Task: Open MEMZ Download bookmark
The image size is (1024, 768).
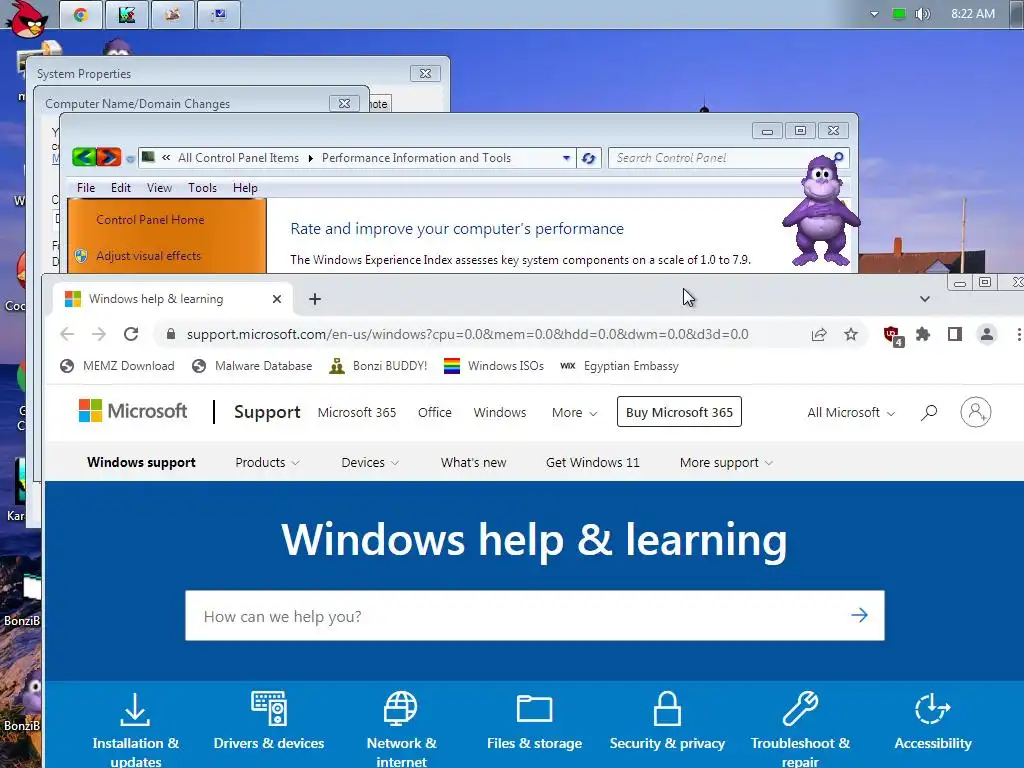Action: tap(118, 366)
